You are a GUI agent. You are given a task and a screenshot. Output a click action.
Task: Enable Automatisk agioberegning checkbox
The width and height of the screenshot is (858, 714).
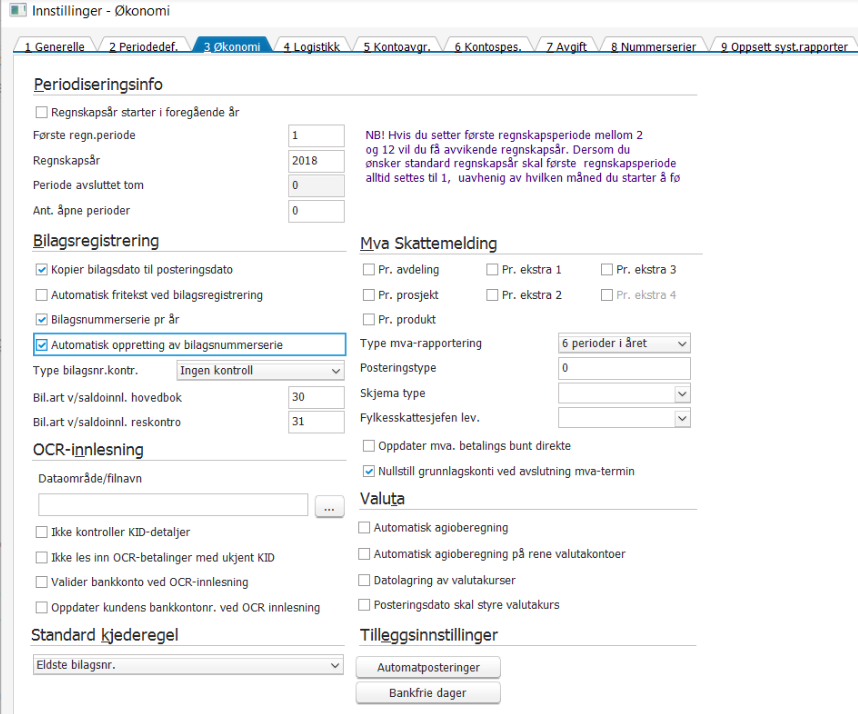click(364, 527)
